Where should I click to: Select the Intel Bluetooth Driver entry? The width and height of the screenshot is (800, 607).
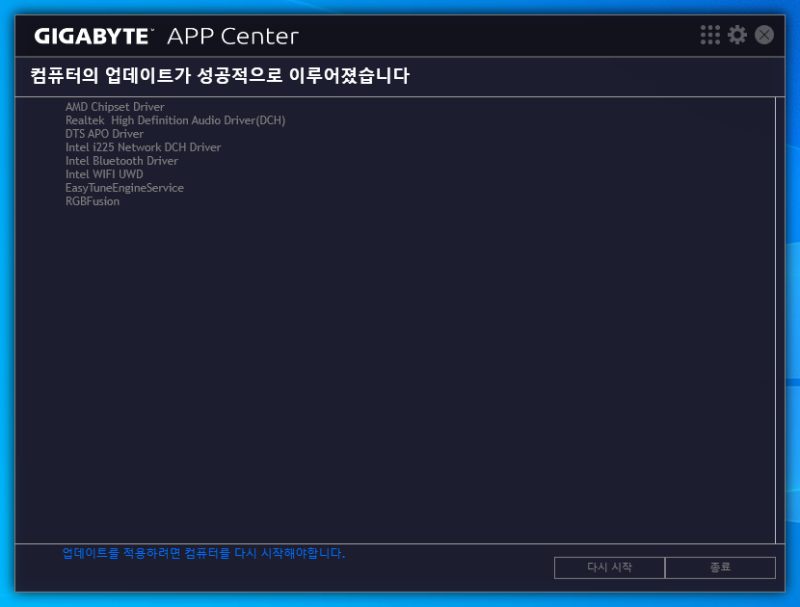120,160
